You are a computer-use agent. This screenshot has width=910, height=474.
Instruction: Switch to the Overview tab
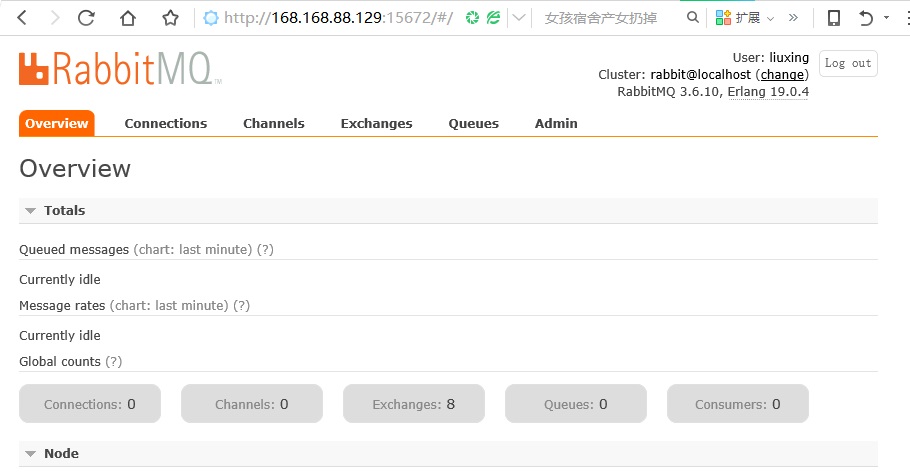pos(56,123)
